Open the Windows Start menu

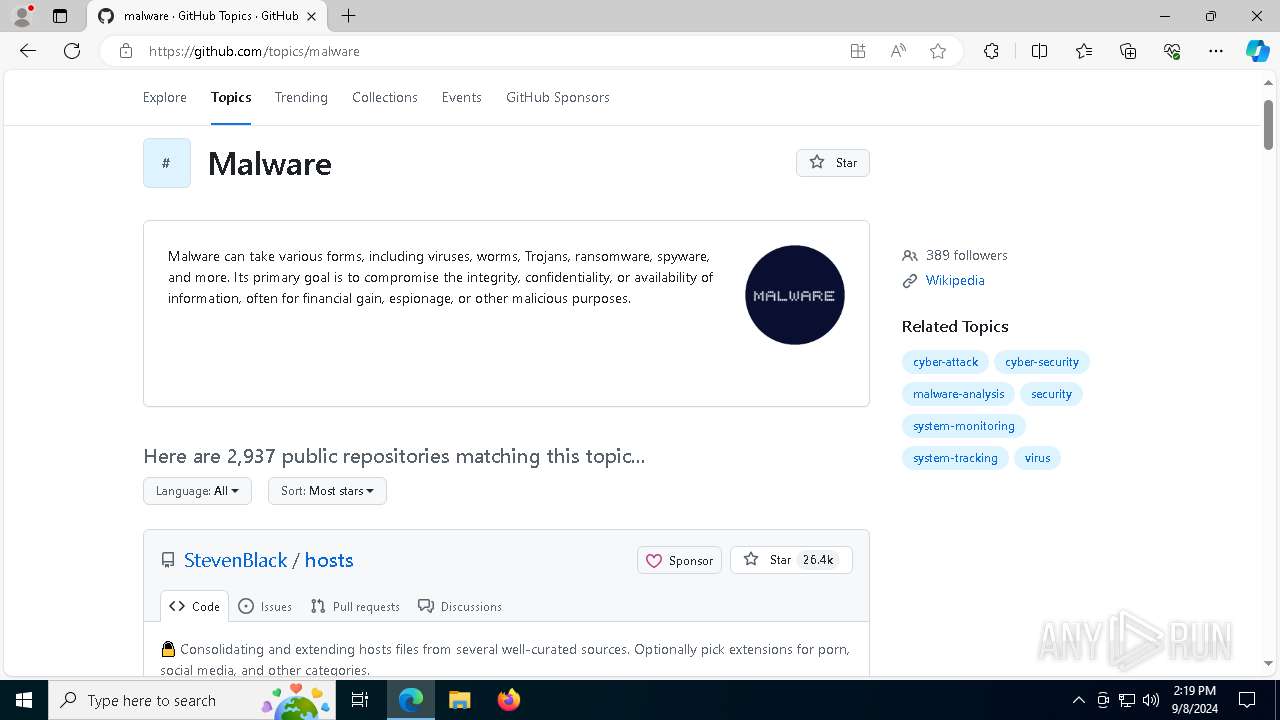point(24,700)
